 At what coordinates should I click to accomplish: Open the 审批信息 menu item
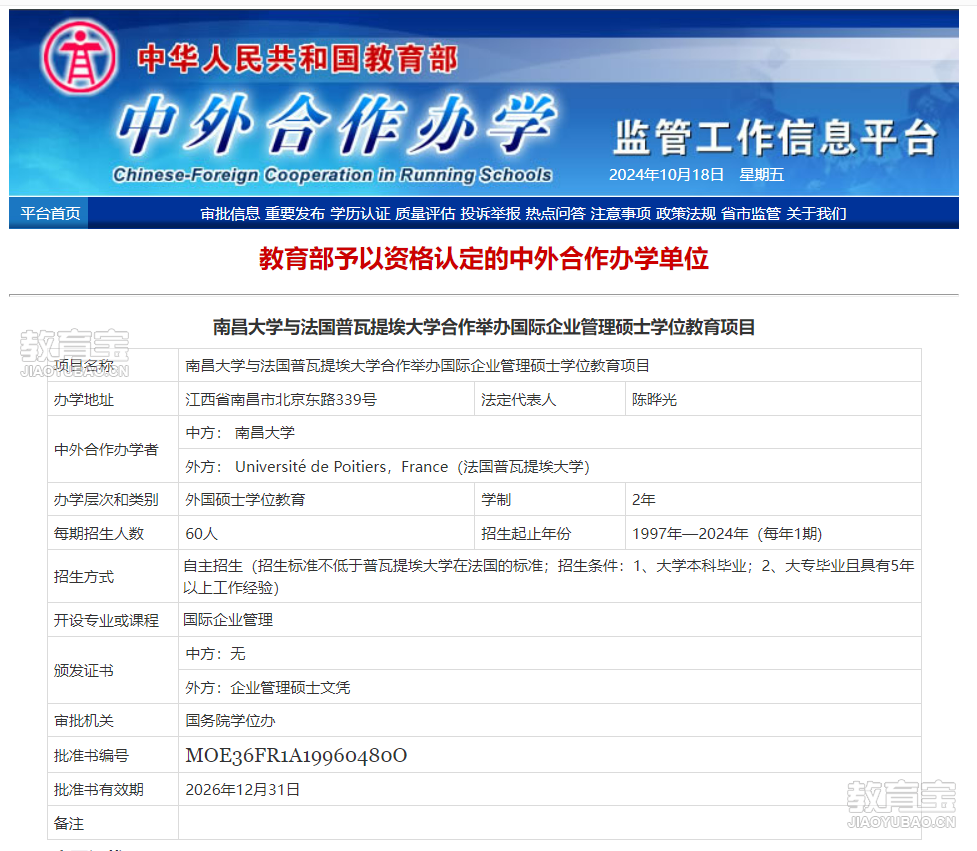pyautogui.click(x=230, y=214)
